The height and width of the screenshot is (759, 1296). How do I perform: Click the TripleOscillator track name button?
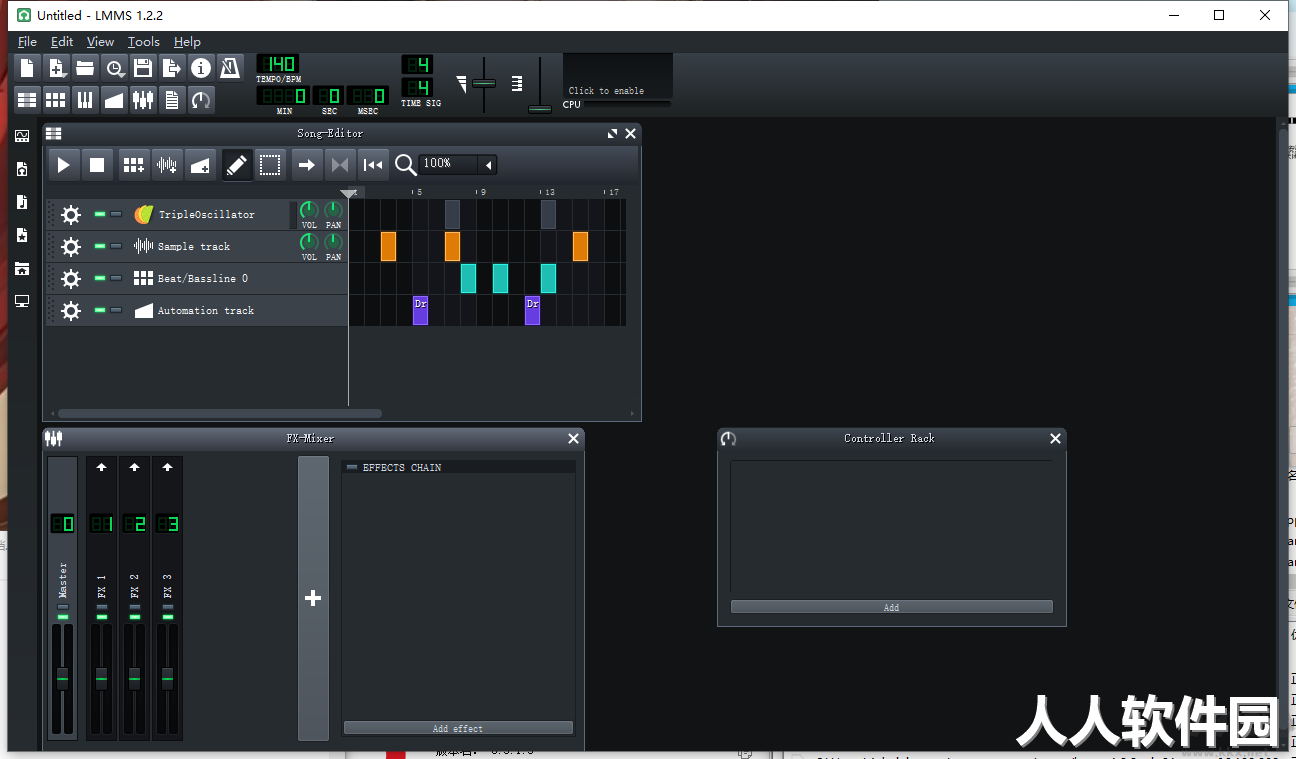pos(210,215)
